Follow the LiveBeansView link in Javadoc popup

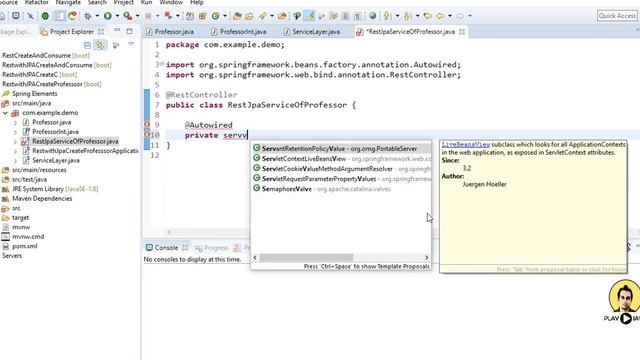[x=466, y=144]
